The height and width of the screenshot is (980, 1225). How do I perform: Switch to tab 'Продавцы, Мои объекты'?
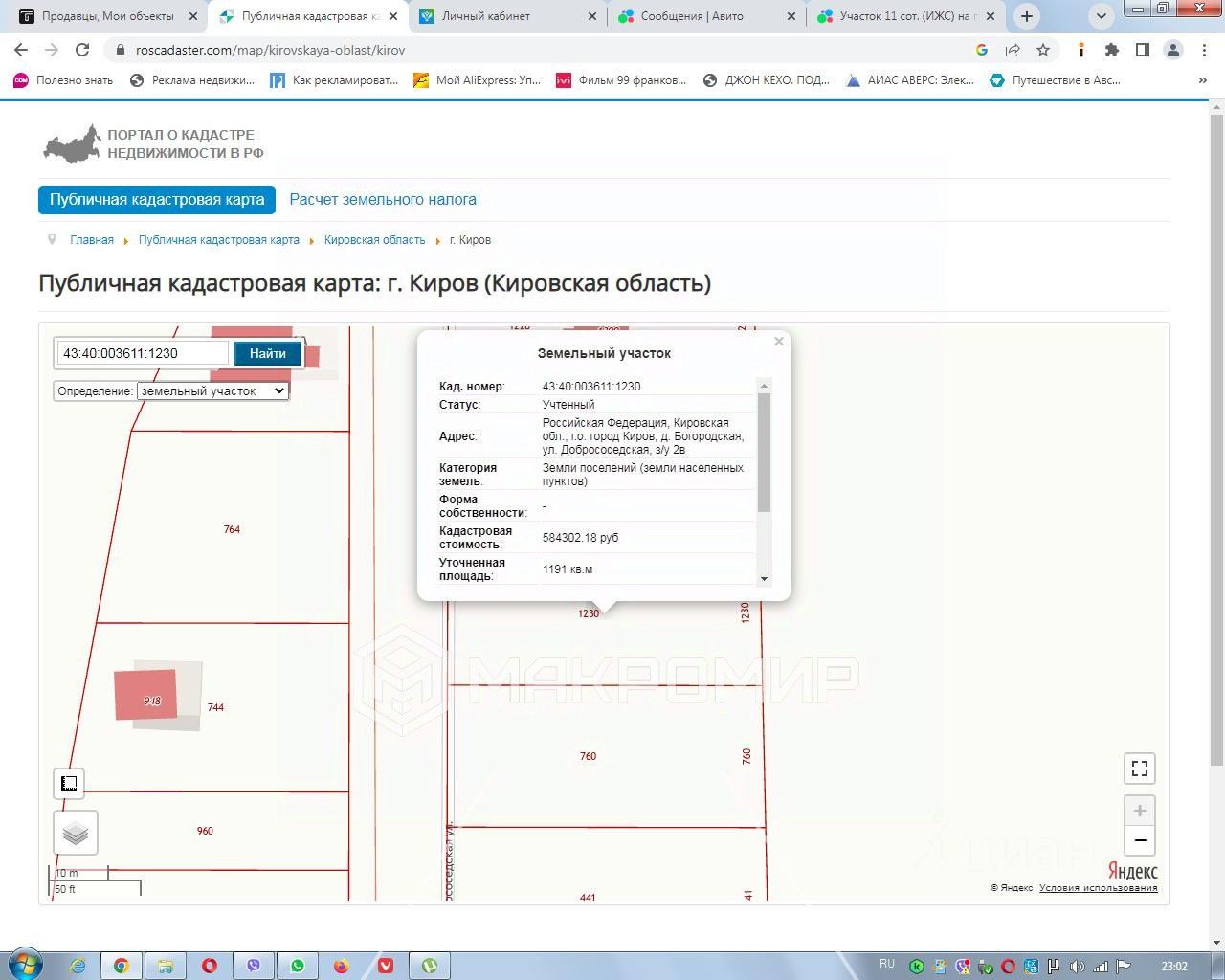pos(107,16)
